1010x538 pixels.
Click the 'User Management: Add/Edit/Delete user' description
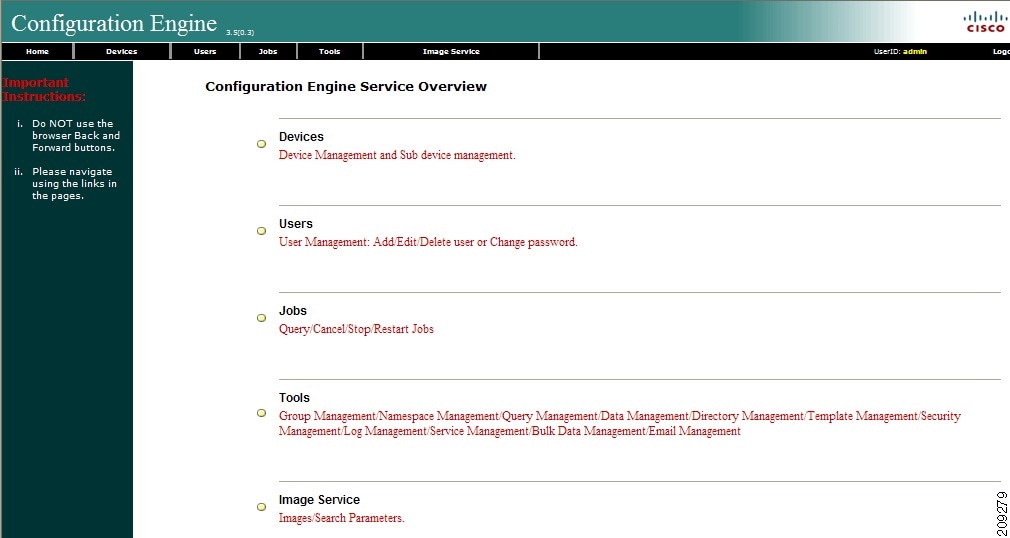tap(428, 242)
